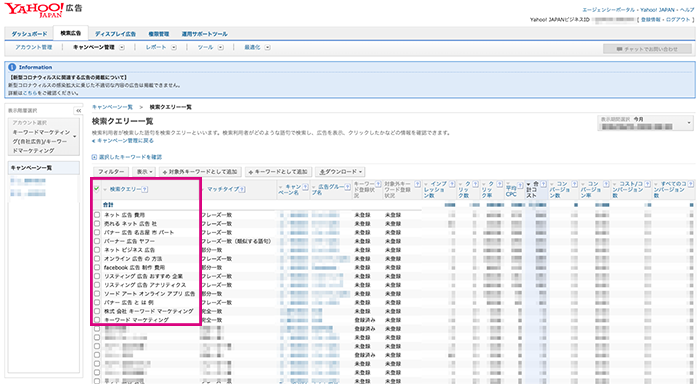Screen dimensions: 700x384
Task: Click the チャットでお問い合わせ button
Action: click(647, 49)
